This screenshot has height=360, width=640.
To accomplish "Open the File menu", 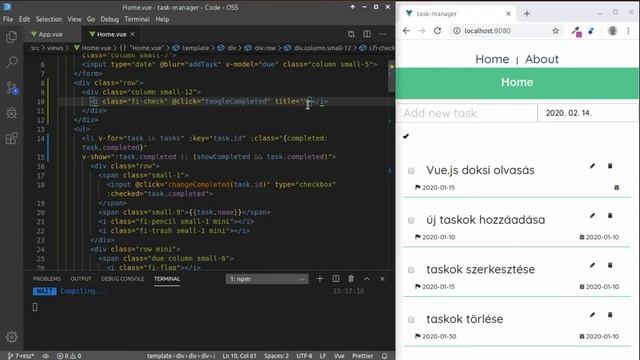I will (8, 19).
